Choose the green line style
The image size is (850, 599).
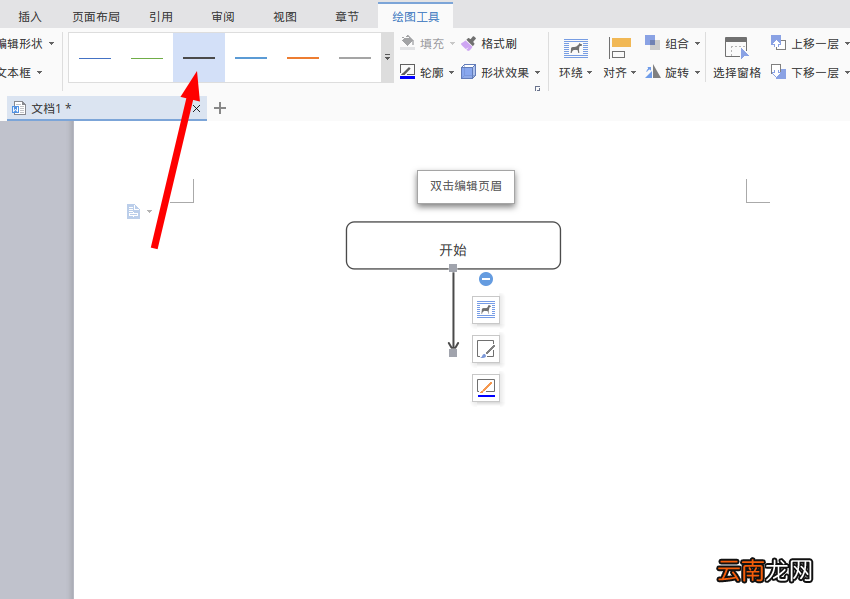point(147,57)
